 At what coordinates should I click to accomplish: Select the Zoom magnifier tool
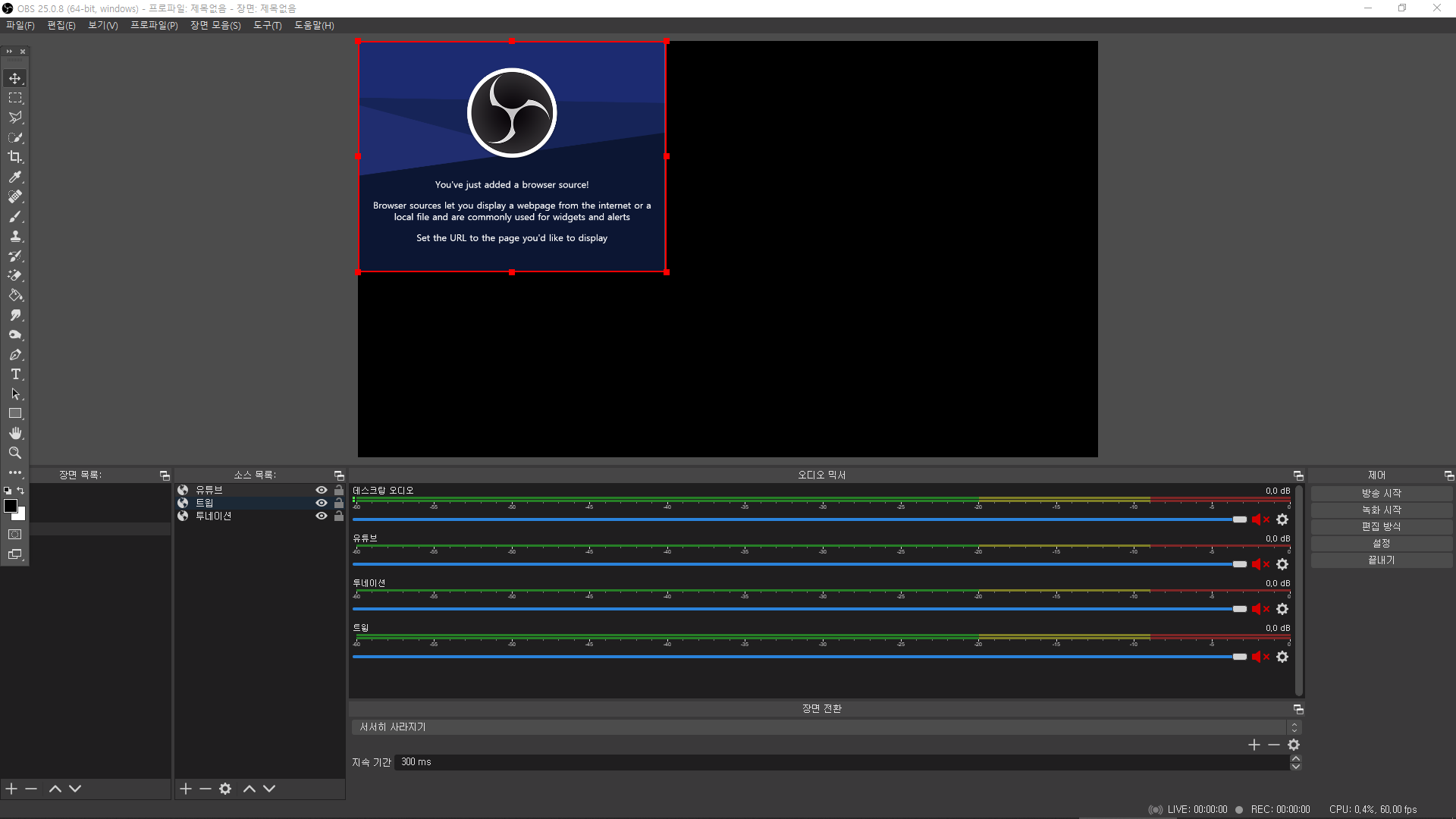click(x=15, y=453)
